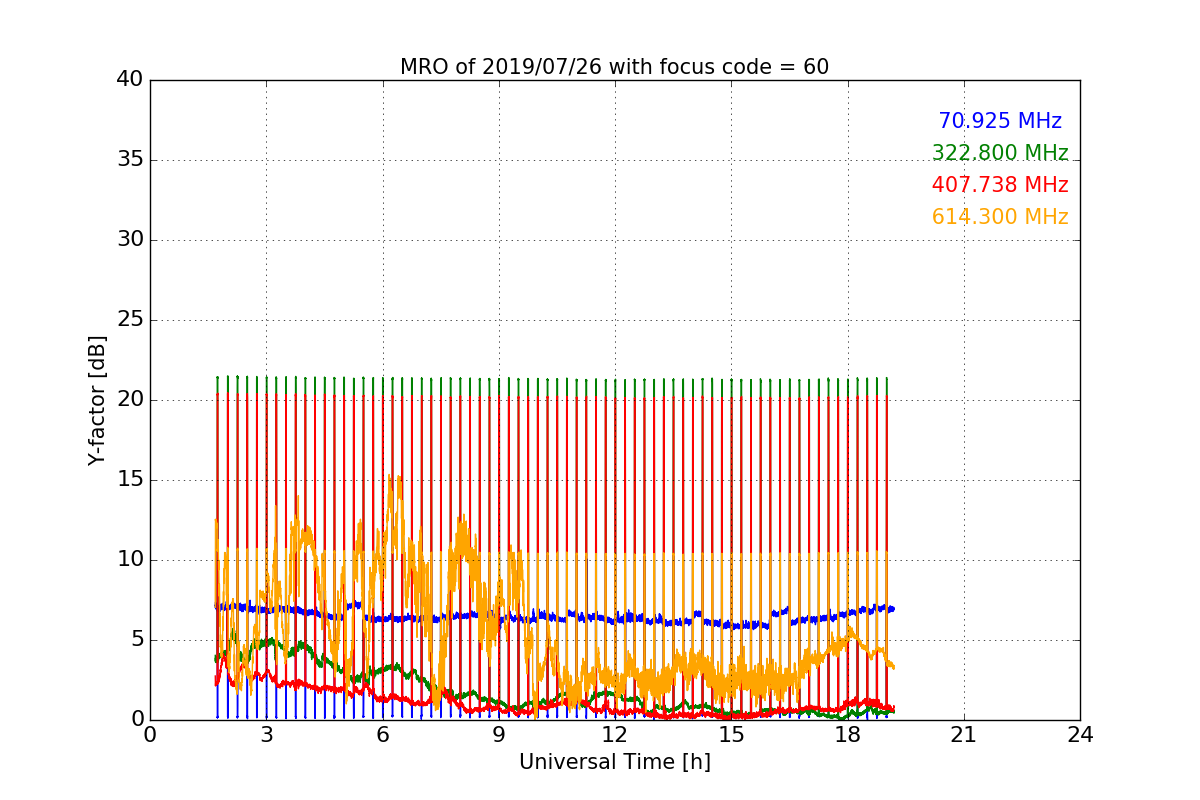
Task: Click the x-axis tick label 9
Action: click(499, 735)
